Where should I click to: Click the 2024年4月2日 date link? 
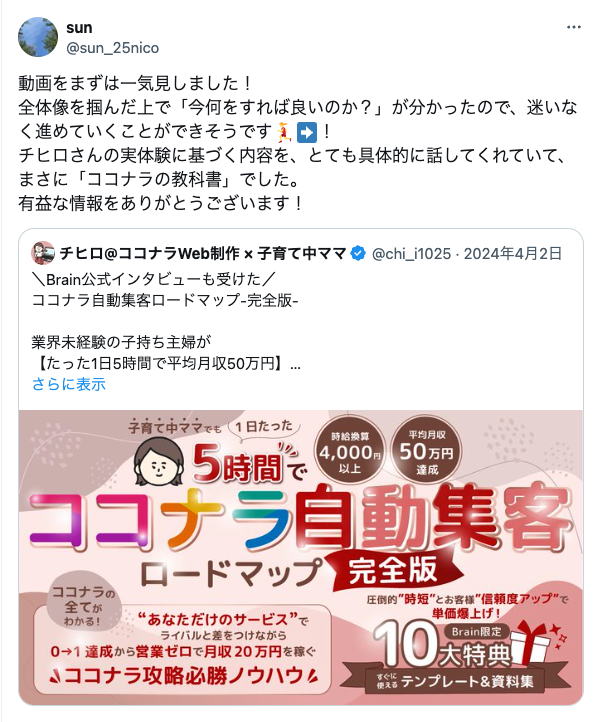pyautogui.click(x=513, y=253)
